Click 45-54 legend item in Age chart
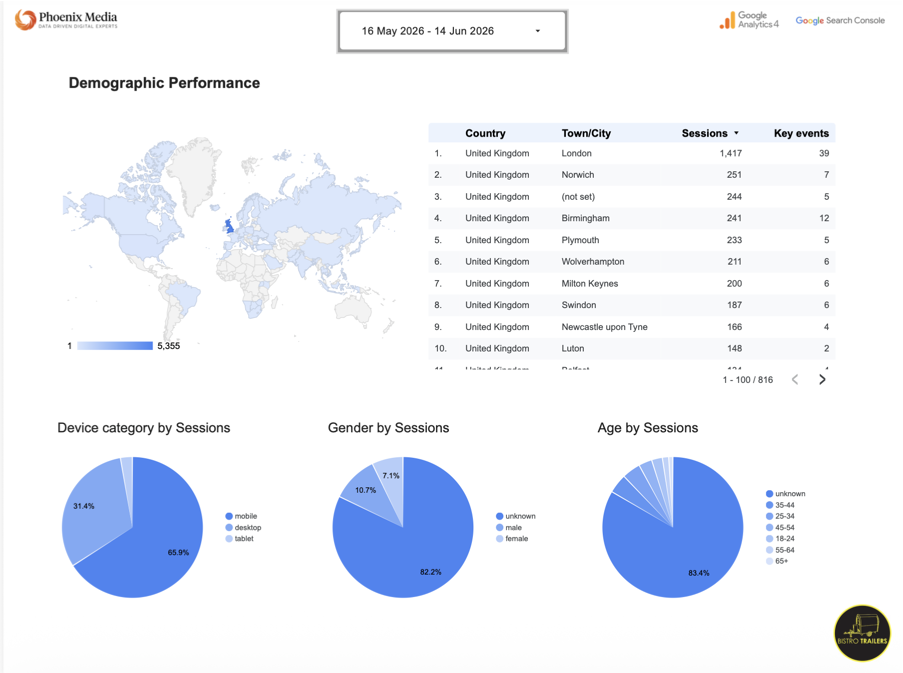The height and width of the screenshot is (673, 903). [x=780, y=527]
